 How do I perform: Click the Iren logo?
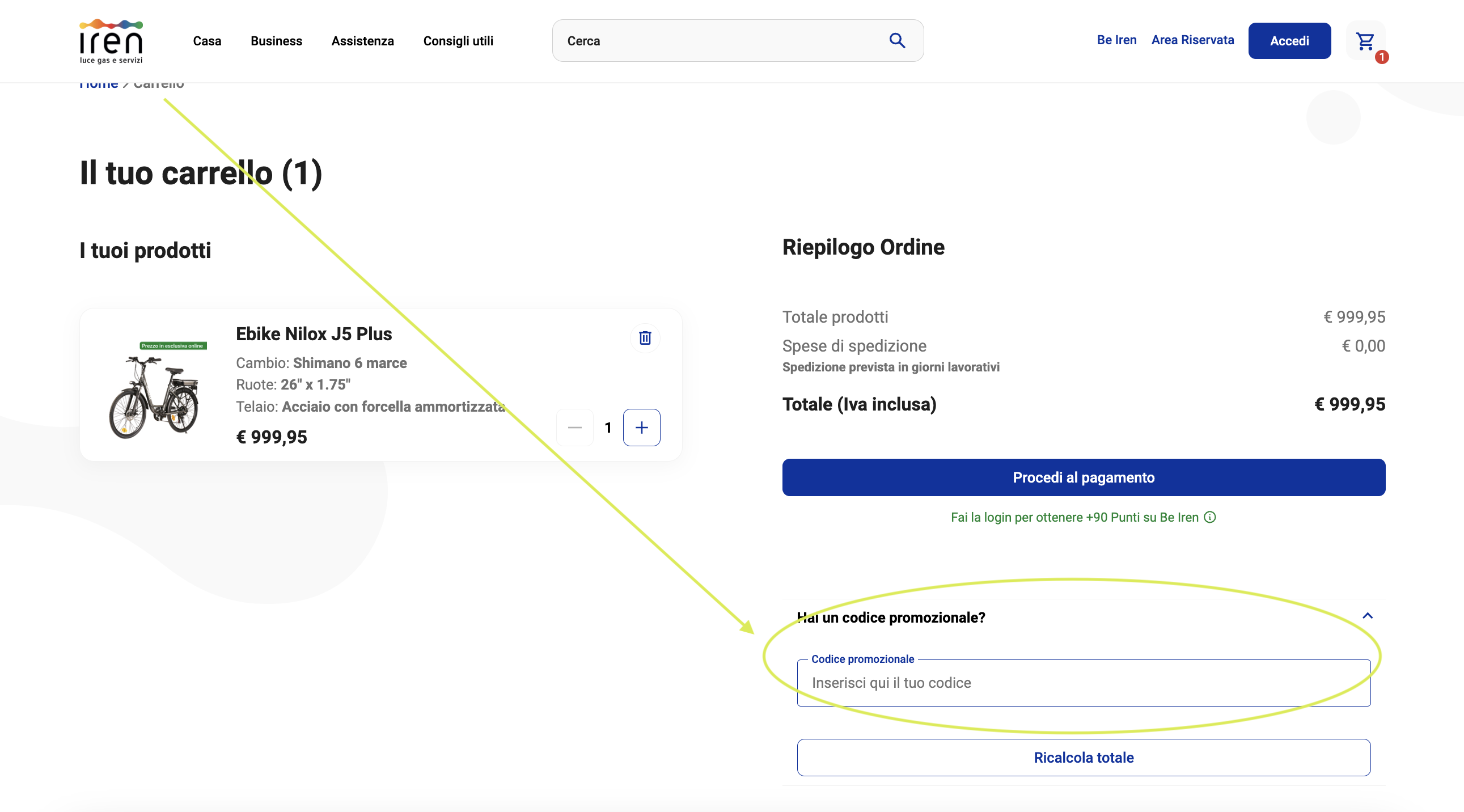click(x=111, y=41)
